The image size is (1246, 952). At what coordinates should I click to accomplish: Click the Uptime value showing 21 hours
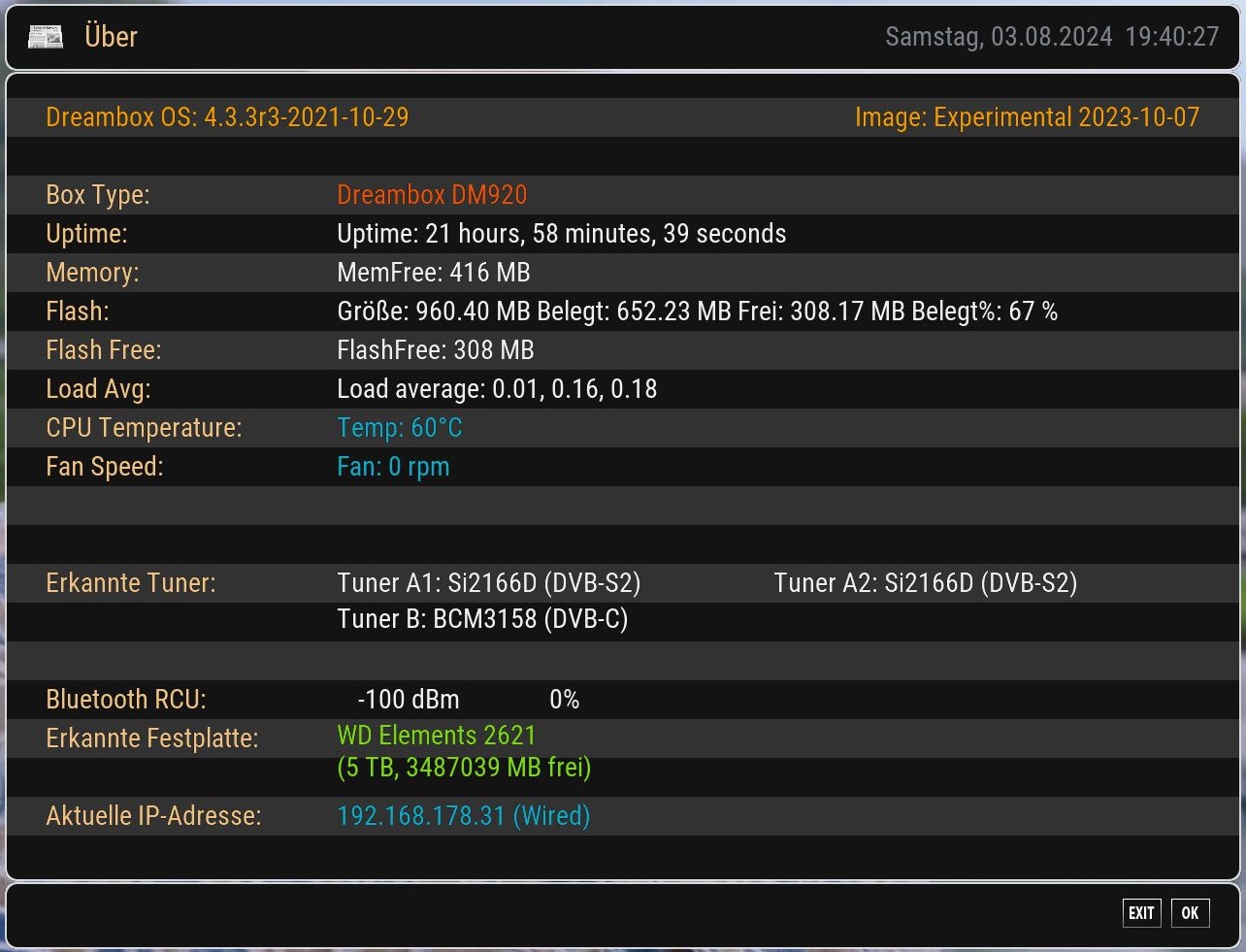(x=561, y=234)
